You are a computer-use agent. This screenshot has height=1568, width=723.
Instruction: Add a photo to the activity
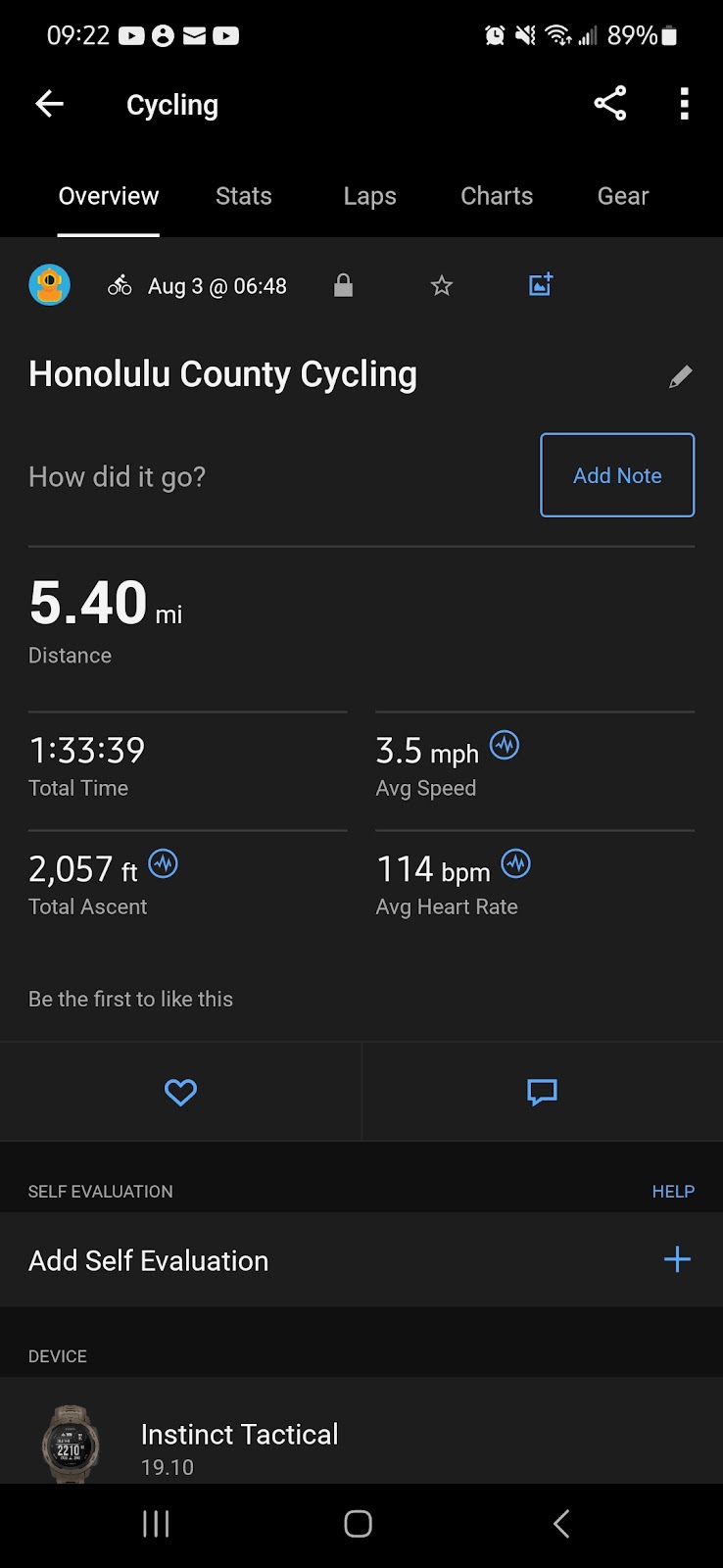(541, 285)
